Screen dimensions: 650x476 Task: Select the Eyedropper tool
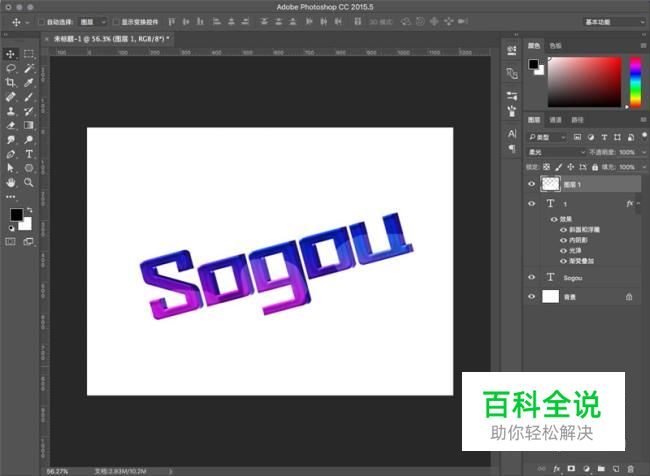(29, 83)
